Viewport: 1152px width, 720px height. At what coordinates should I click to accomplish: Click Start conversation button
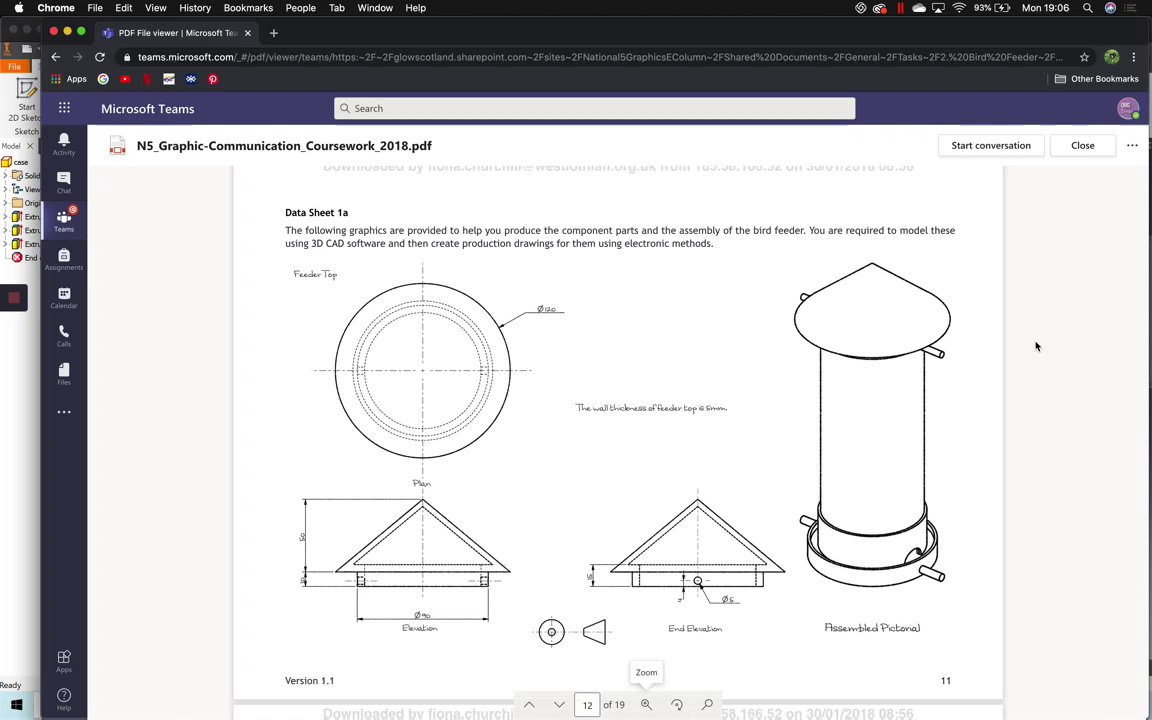click(x=990, y=145)
